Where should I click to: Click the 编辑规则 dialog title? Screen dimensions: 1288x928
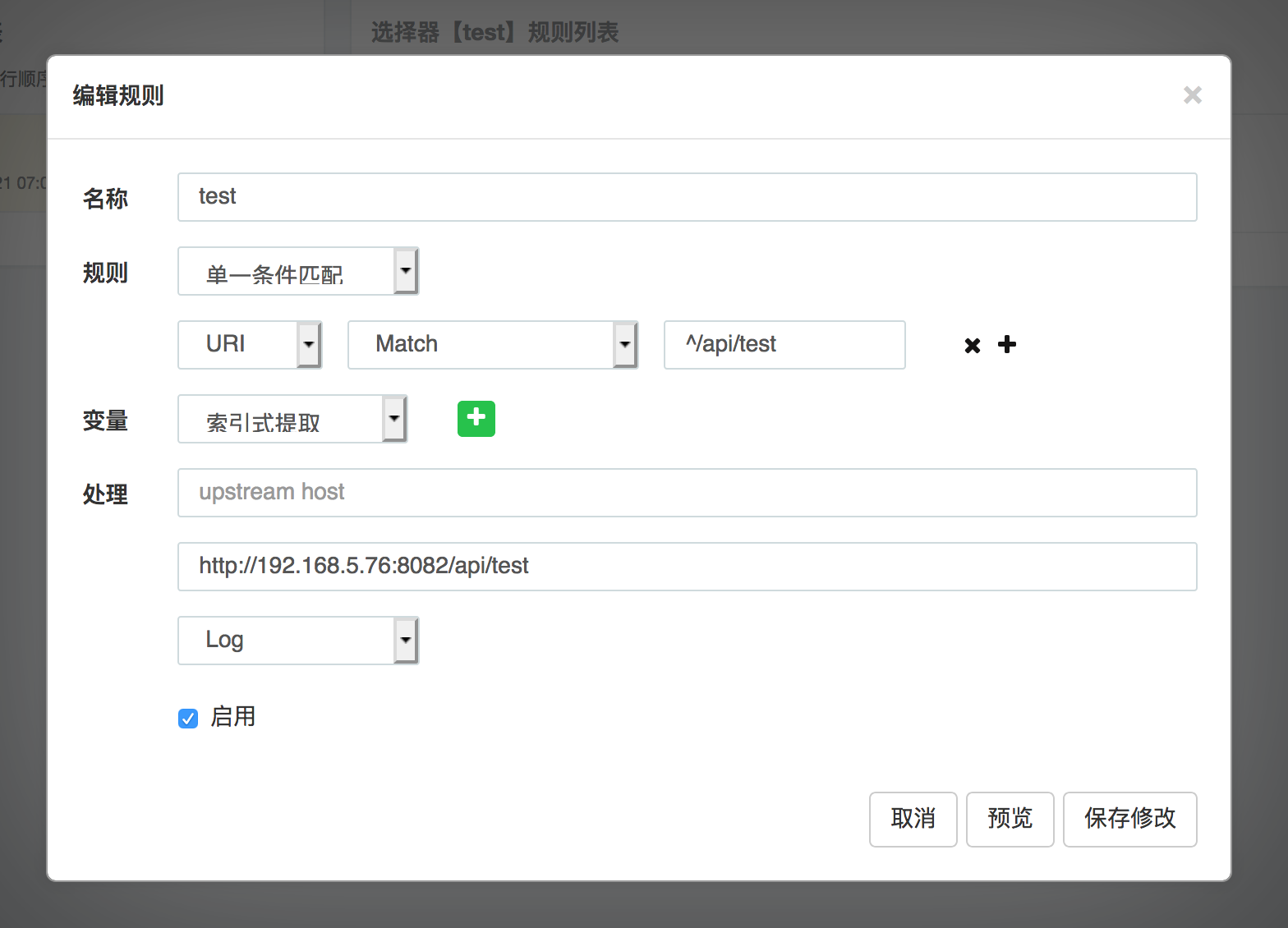(x=118, y=96)
